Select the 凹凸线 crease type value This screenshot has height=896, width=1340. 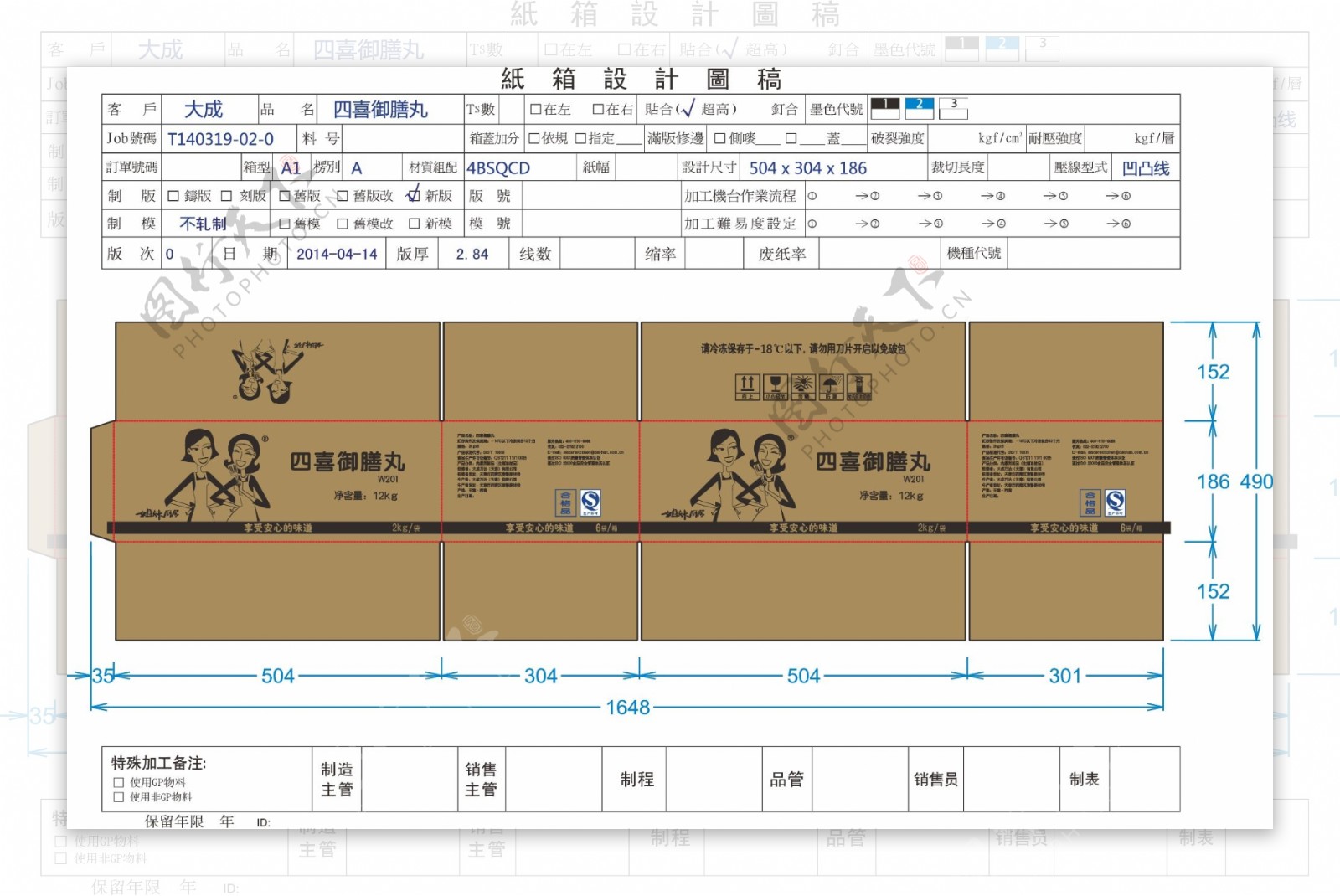[x=1146, y=167]
